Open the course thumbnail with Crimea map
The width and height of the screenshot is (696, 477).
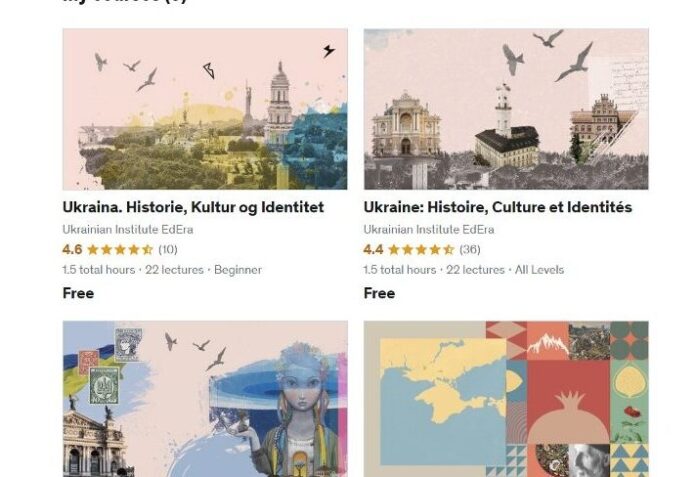click(x=506, y=399)
